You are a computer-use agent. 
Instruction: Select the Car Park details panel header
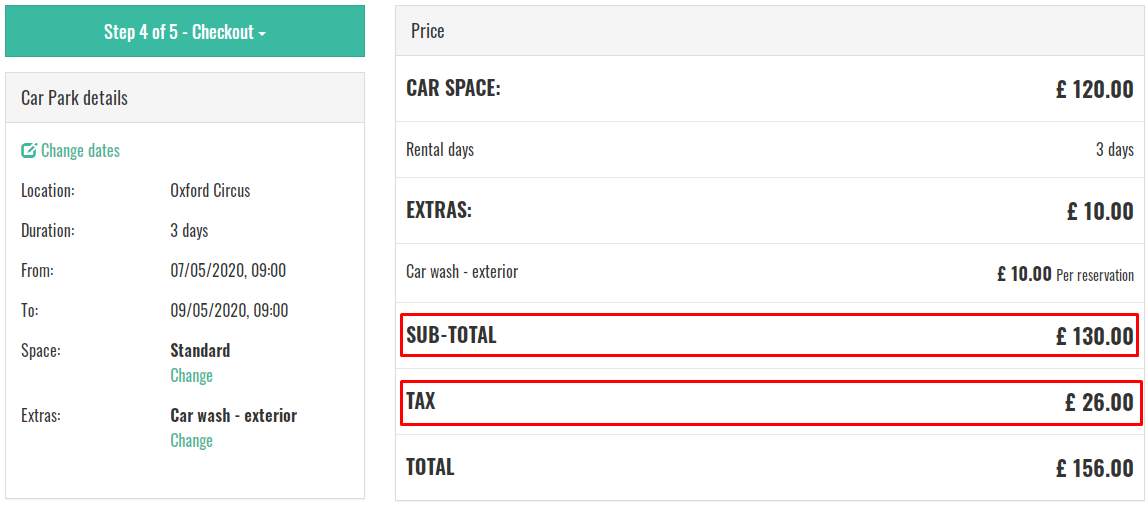(184, 97)
